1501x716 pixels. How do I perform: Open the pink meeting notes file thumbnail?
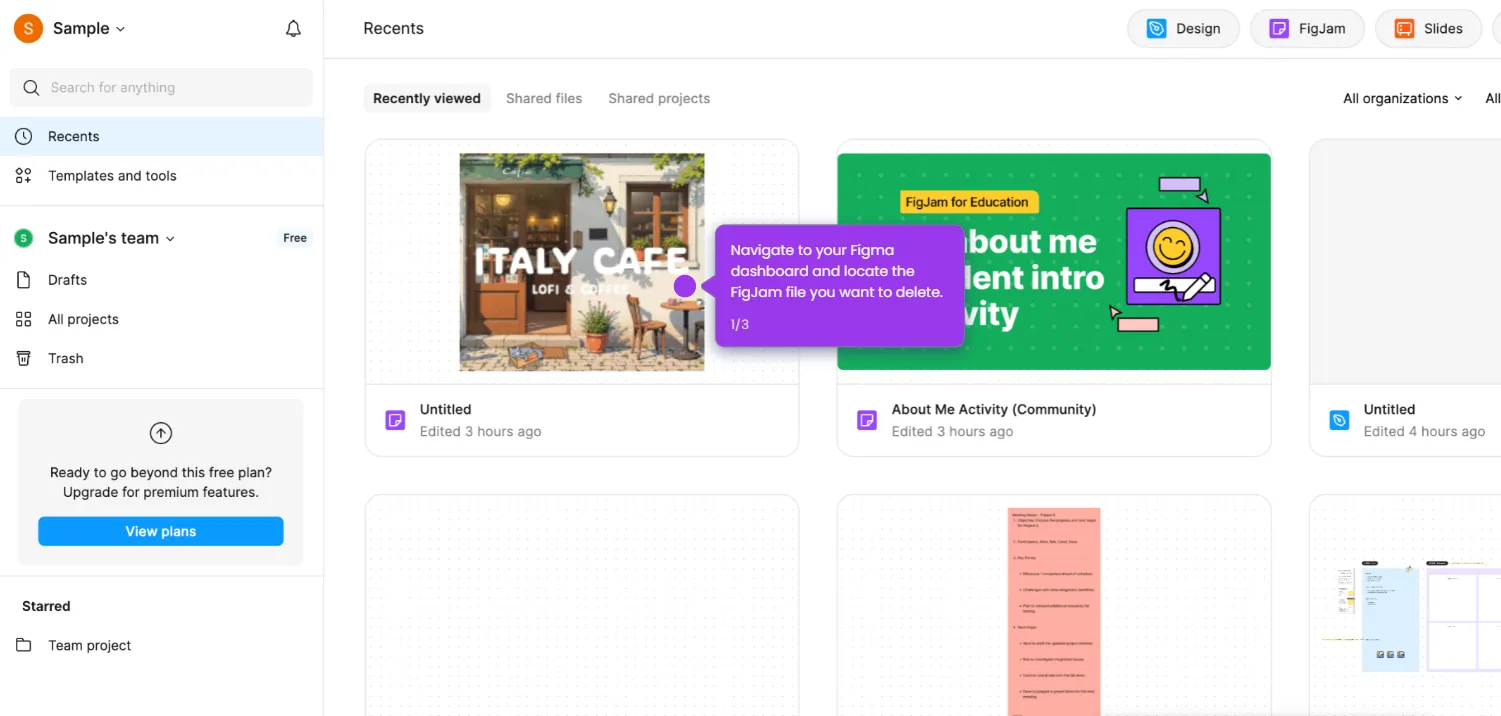click(x=1054, y=611)
